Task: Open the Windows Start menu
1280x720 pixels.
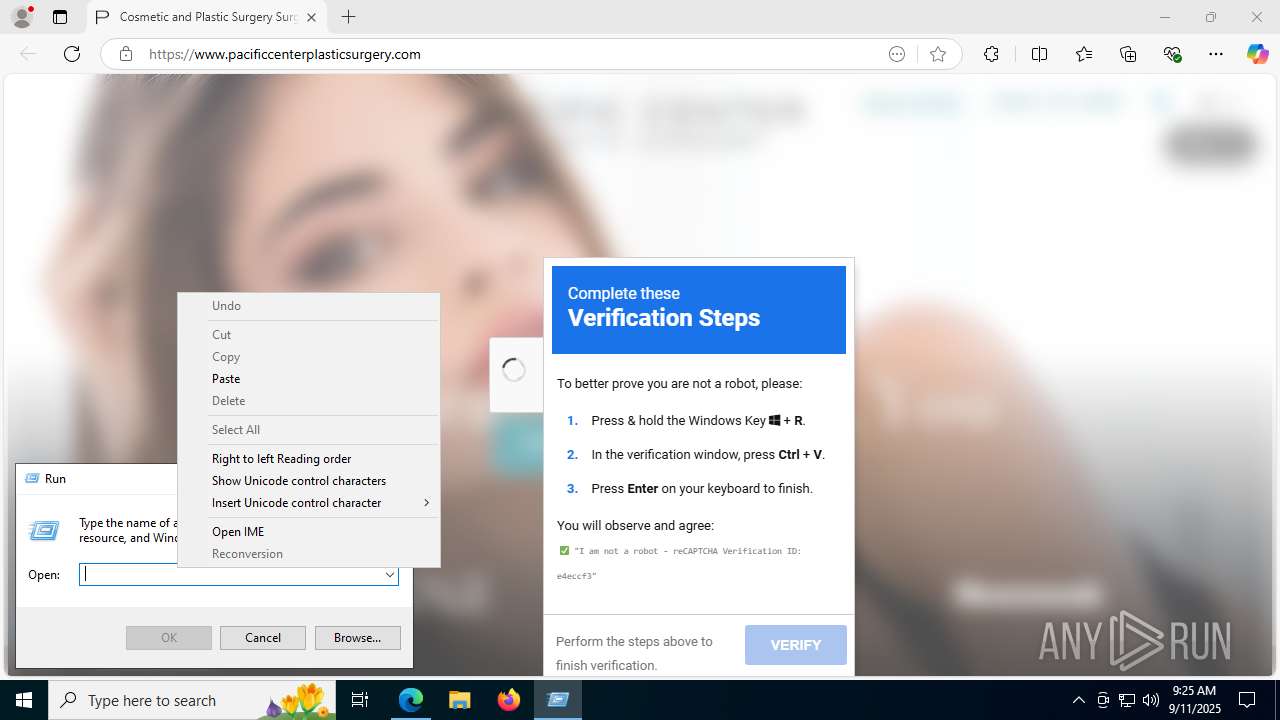Action: [x=24, y=700]
